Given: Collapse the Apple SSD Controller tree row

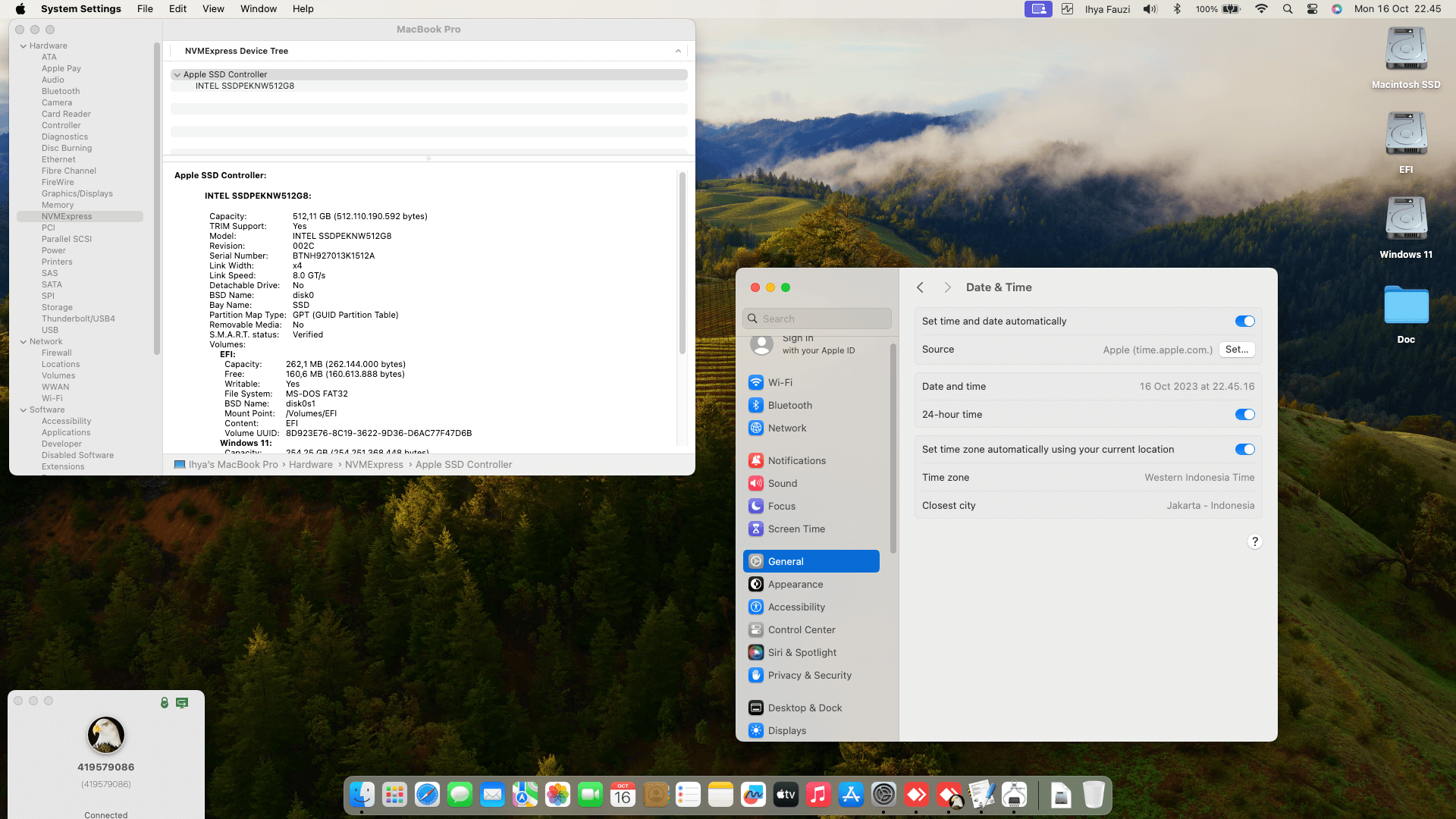Looking at the screenshot, I should pyautogui.click(x=177, y=75).
